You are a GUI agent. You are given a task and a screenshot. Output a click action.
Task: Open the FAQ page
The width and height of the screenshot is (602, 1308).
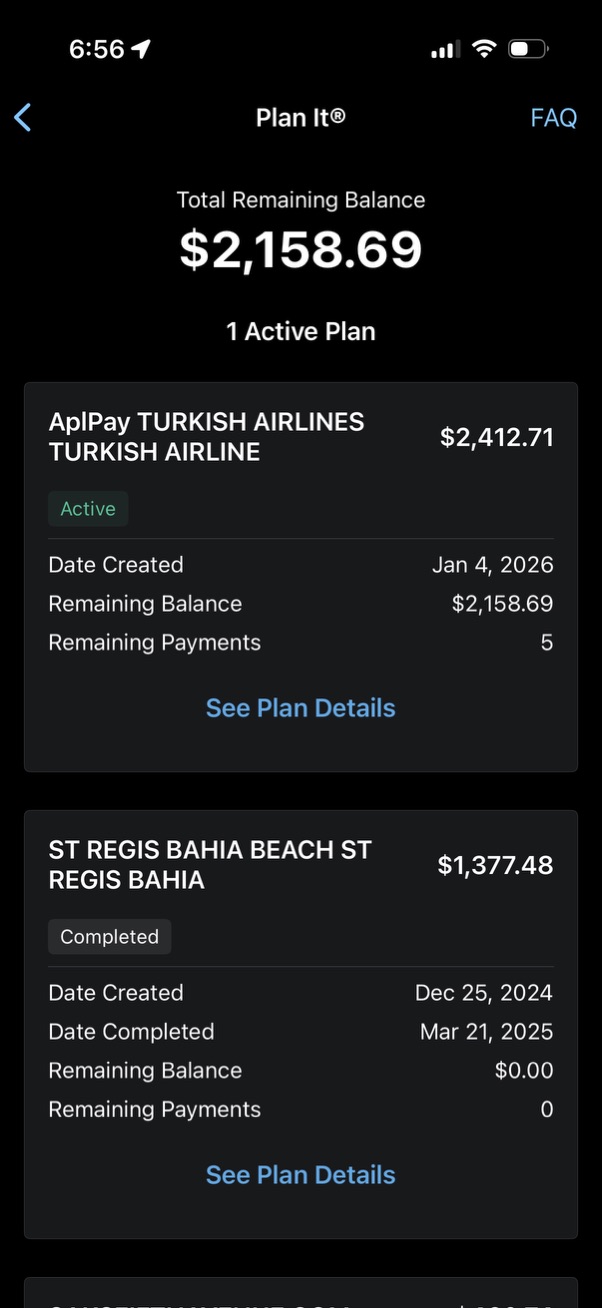coord(553,117)
